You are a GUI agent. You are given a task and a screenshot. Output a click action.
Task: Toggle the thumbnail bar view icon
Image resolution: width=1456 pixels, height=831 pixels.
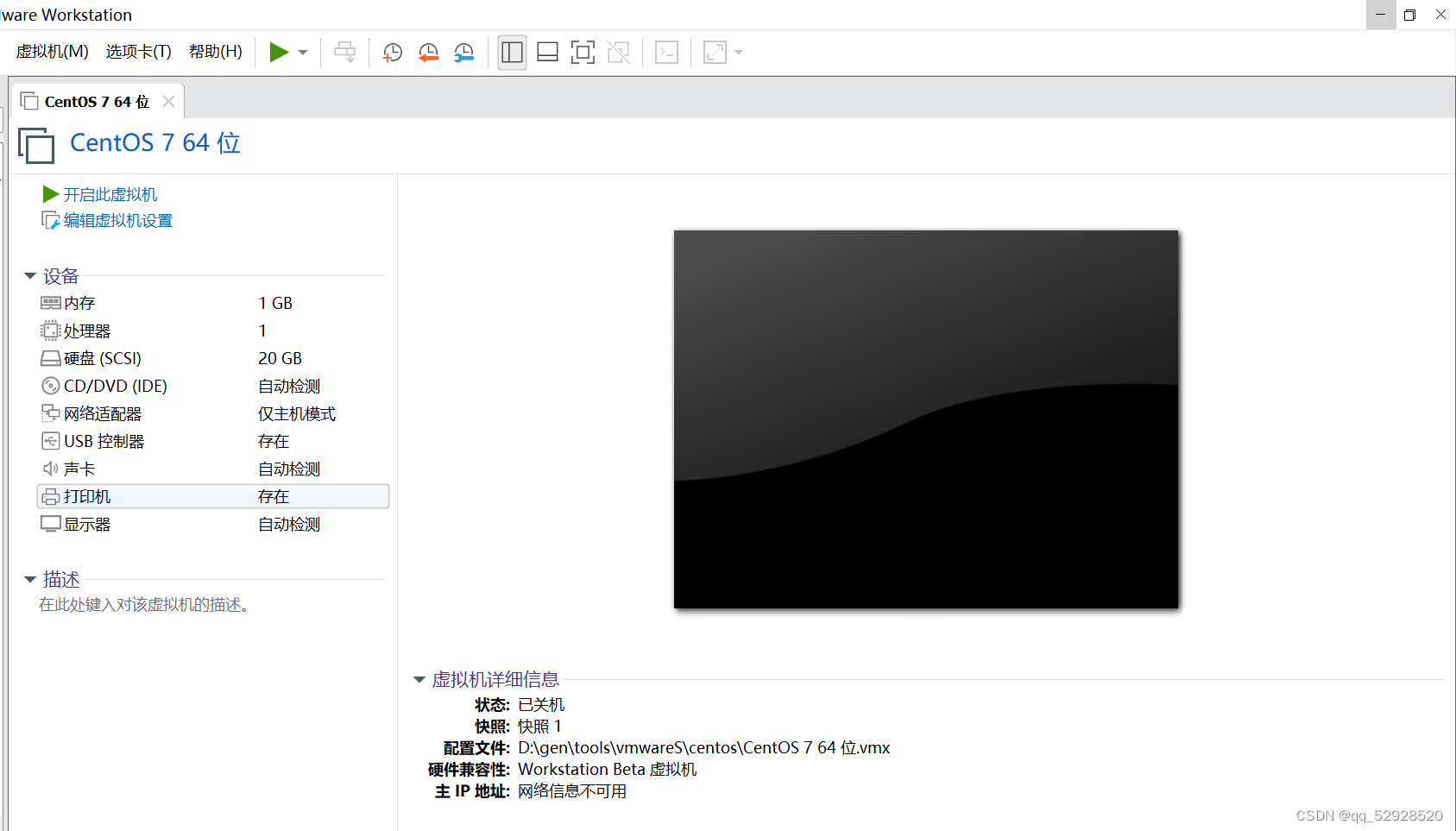pyautogui.click(x=547, y=53)
